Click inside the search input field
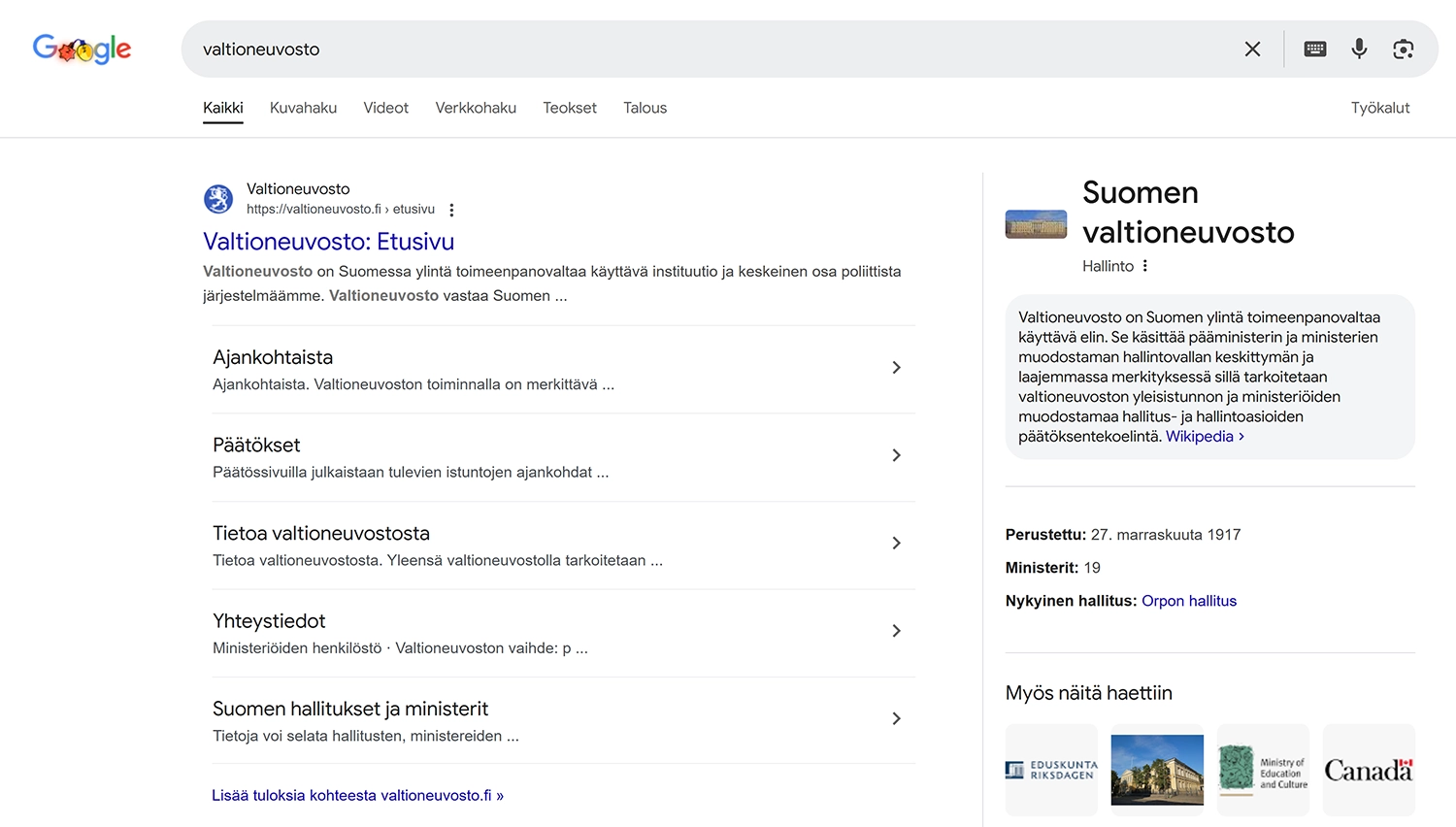The image size is (1456, 827). click(679, 49)
